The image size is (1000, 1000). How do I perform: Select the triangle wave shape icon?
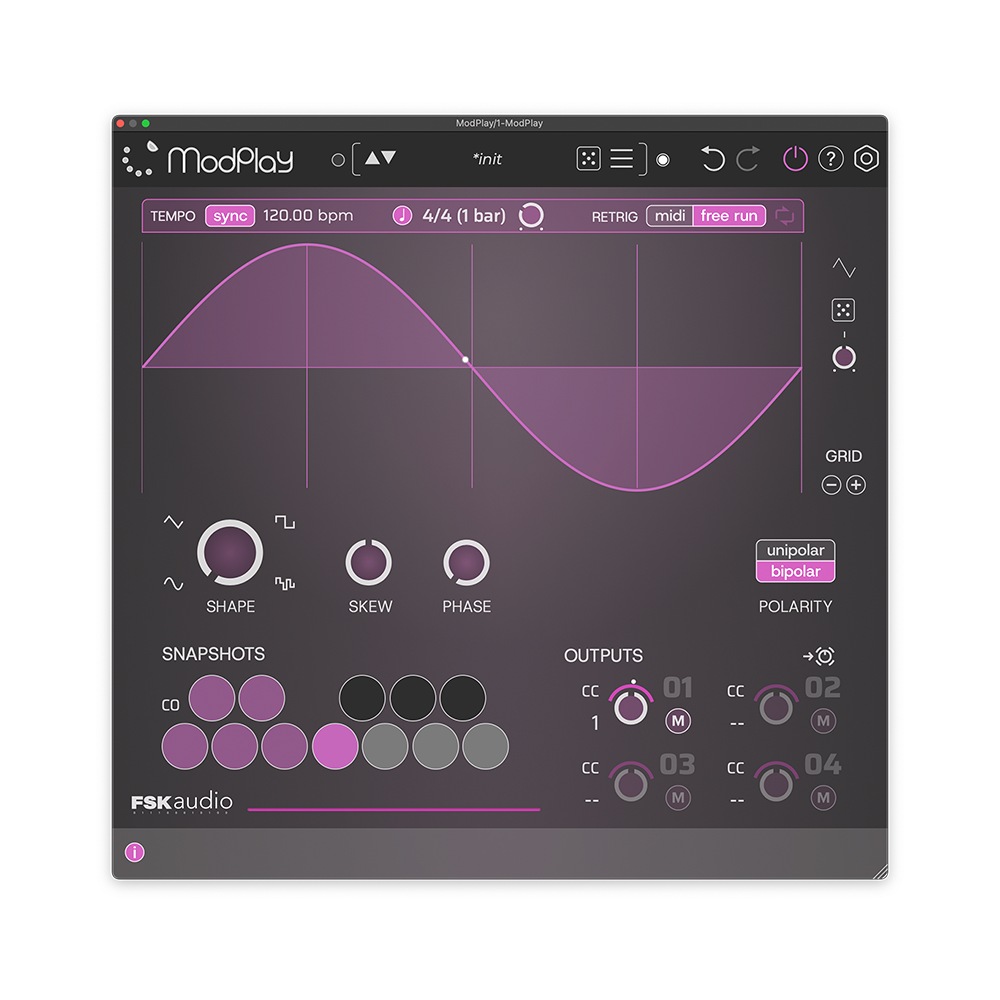[173, 522]
